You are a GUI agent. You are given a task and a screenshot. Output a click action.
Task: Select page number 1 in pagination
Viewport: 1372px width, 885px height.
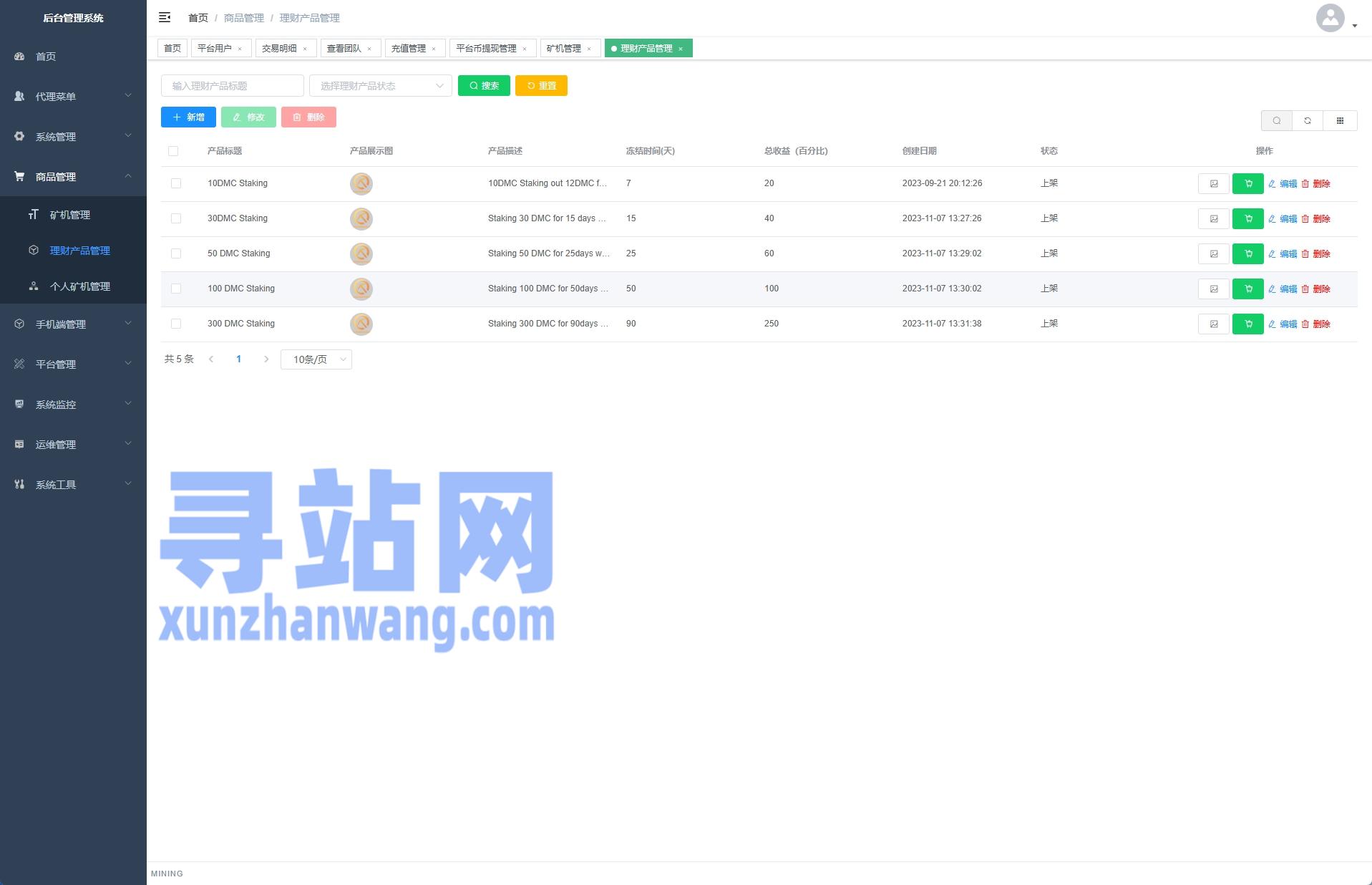(x=238, y=359)
